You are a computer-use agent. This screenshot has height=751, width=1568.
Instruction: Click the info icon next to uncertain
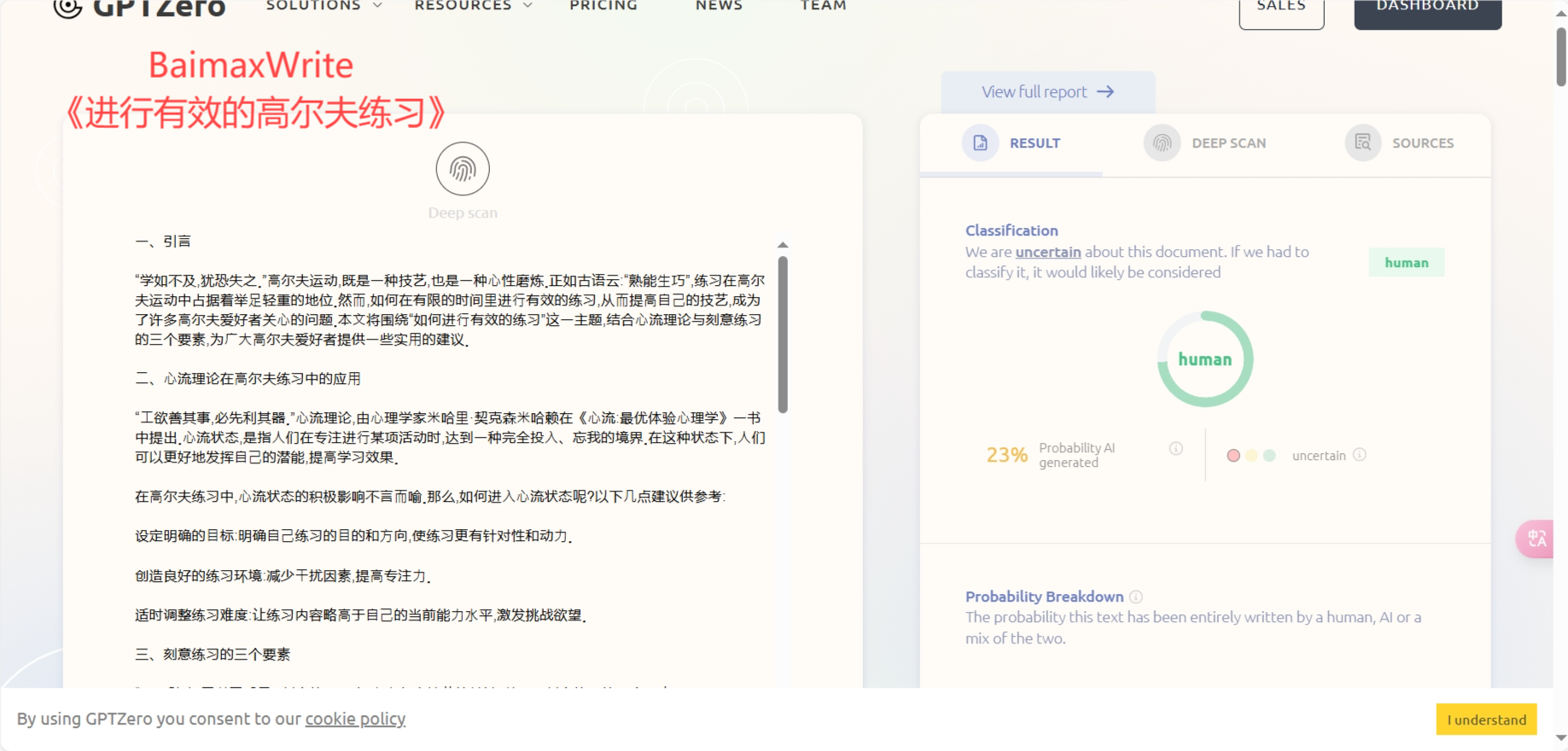click(x=1360, y=455)
